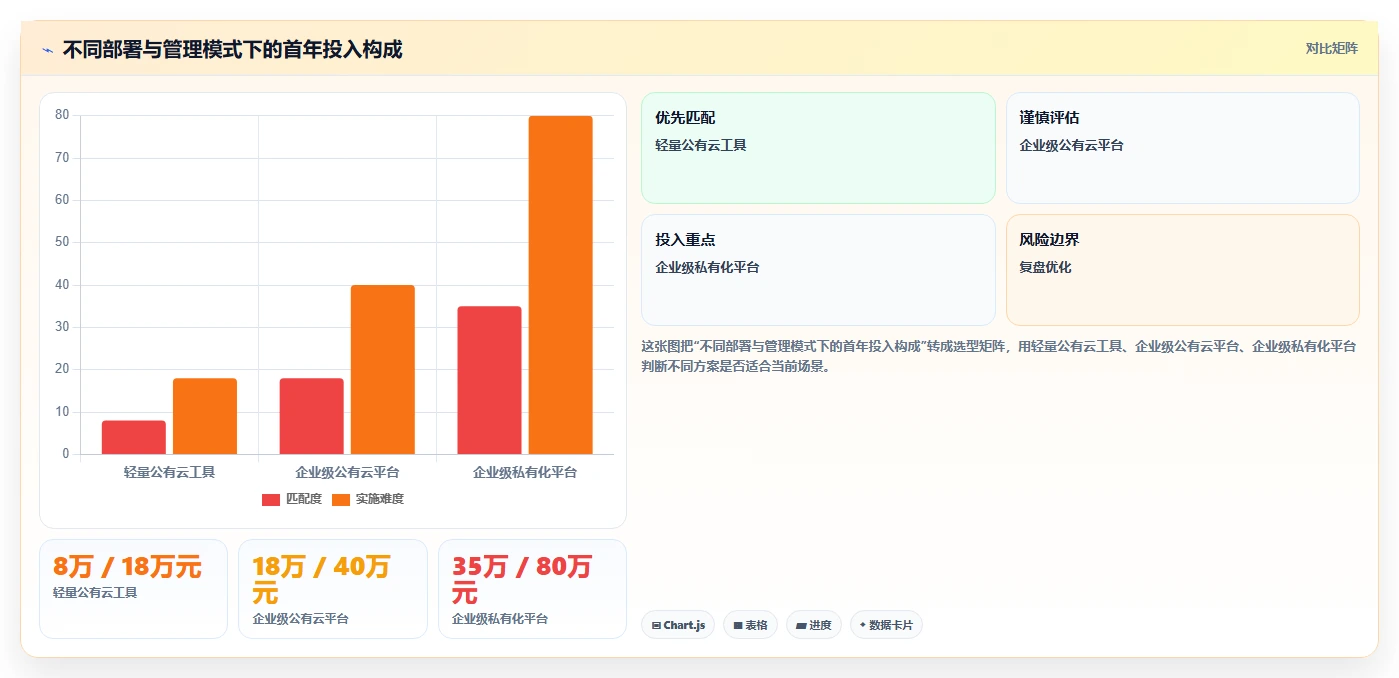Click the red 匹配度 legend color swatch
This screenshot has height=678, width=1399.
pyautogui.click(x=271, y=499)
